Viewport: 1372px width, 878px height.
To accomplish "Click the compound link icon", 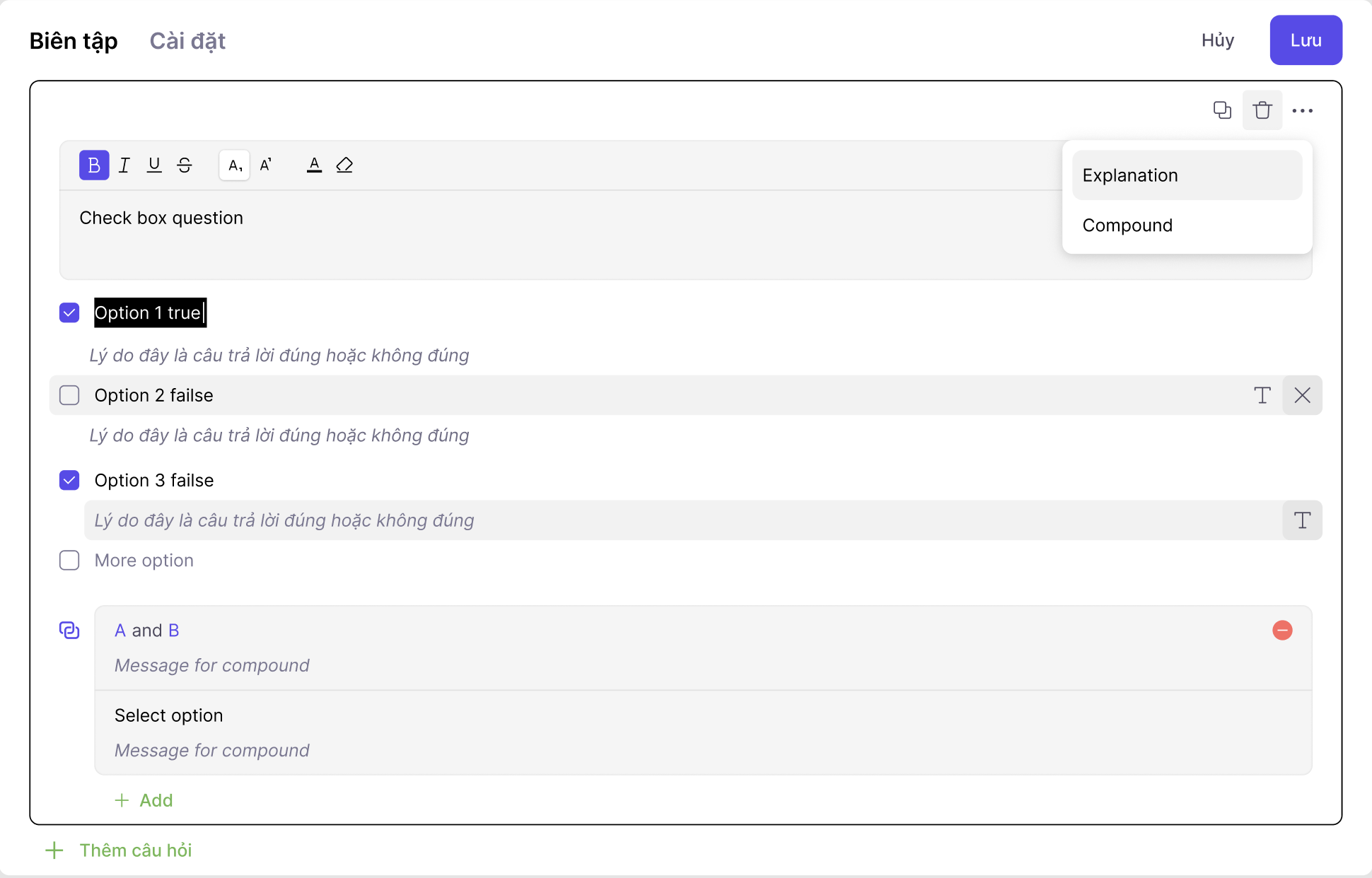I will coord(69,630).
